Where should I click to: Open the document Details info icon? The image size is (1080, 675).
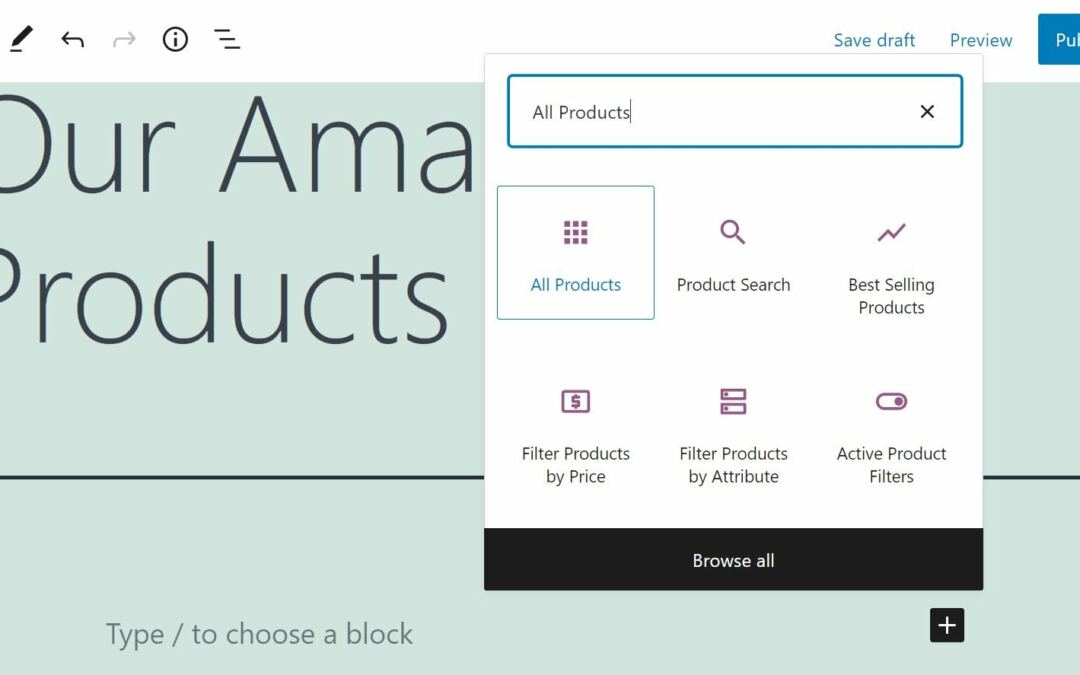(175, 40)
